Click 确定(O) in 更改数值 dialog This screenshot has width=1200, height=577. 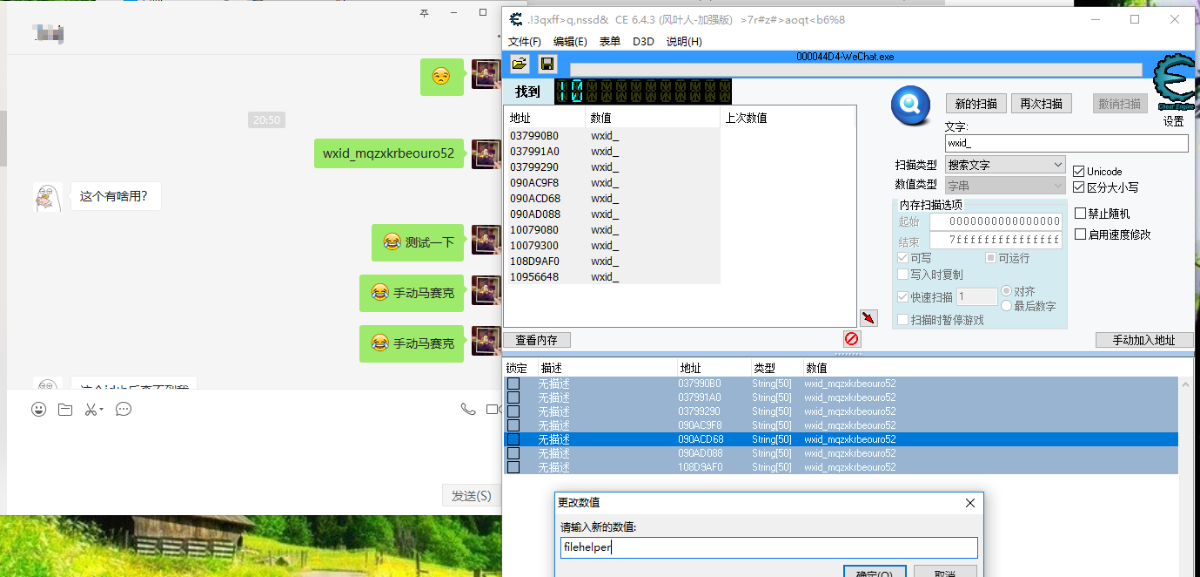point(874,571)
